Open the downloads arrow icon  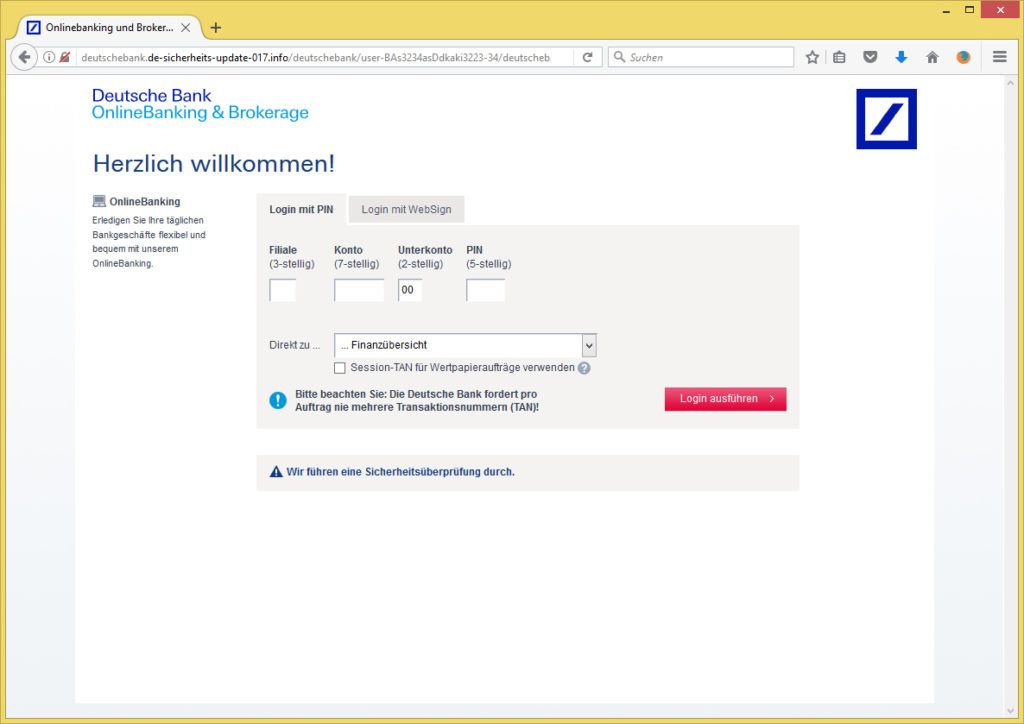(901, 57)
